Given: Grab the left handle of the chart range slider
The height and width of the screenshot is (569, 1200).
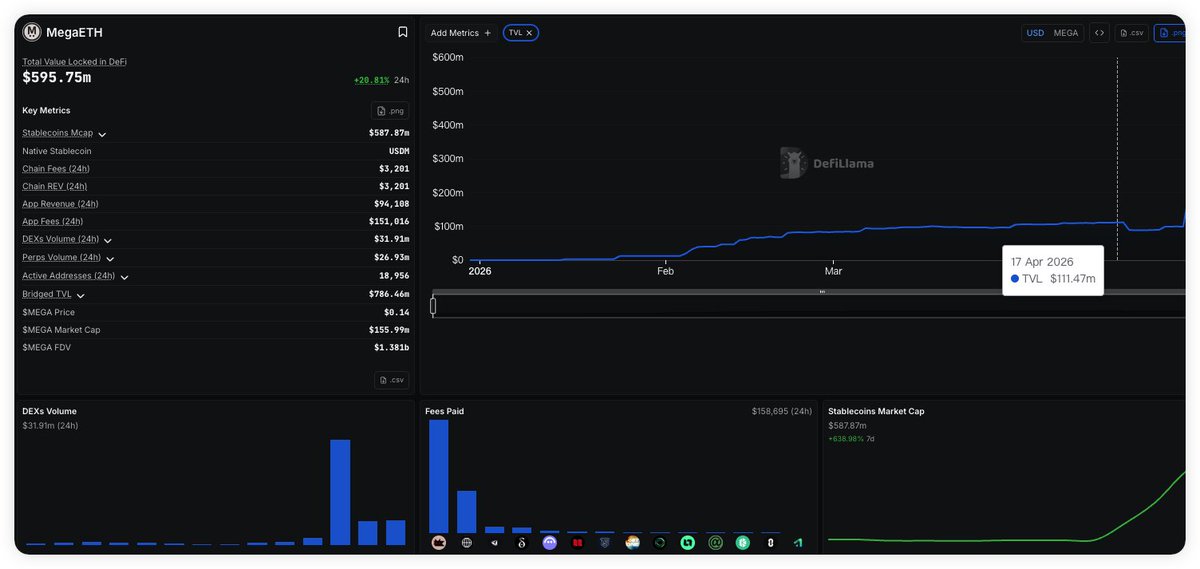Looking at the screenshot, I should 433,306.
